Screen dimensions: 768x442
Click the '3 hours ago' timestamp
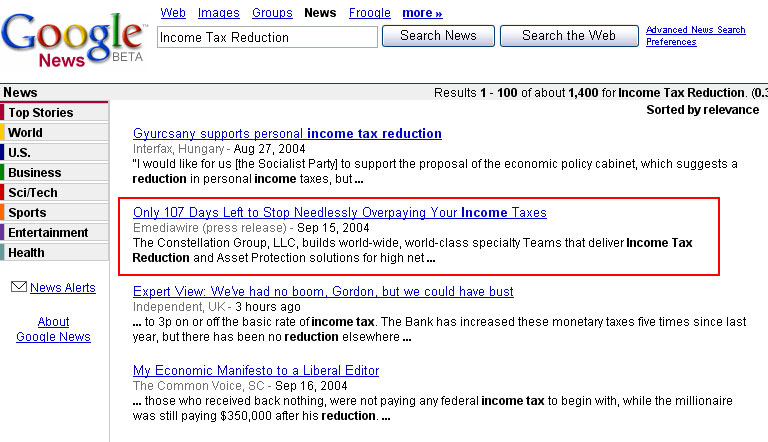(x=268, y=307)
